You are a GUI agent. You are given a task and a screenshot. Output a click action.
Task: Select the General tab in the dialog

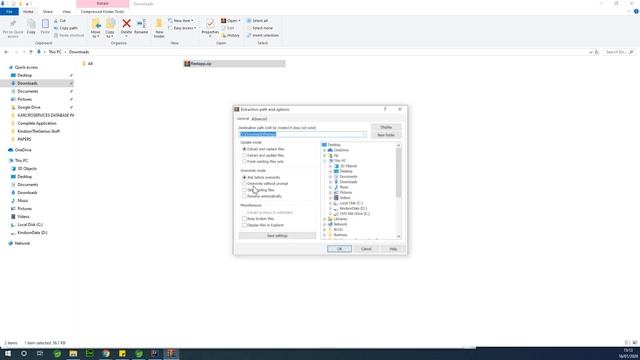[x=243, y=119]
